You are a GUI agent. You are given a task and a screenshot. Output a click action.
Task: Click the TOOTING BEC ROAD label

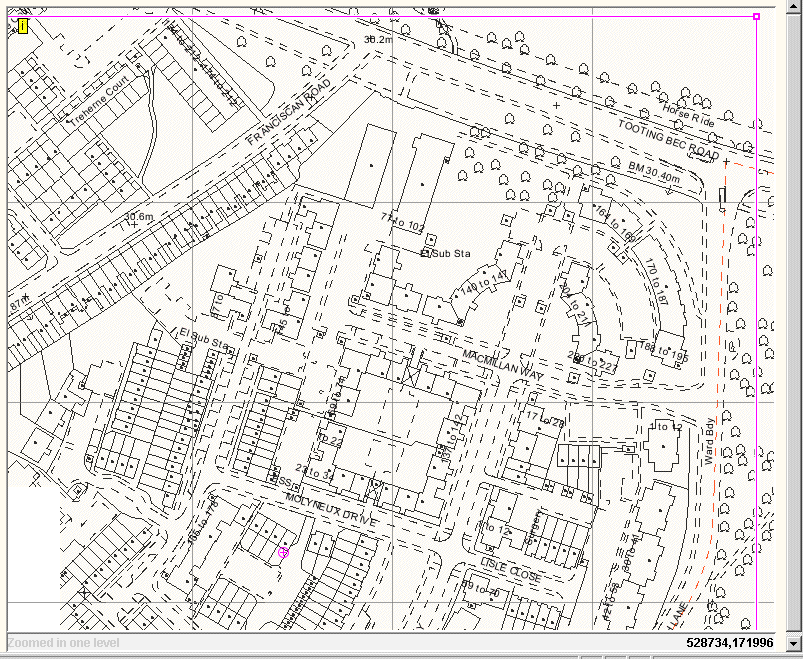pos(668,139)
